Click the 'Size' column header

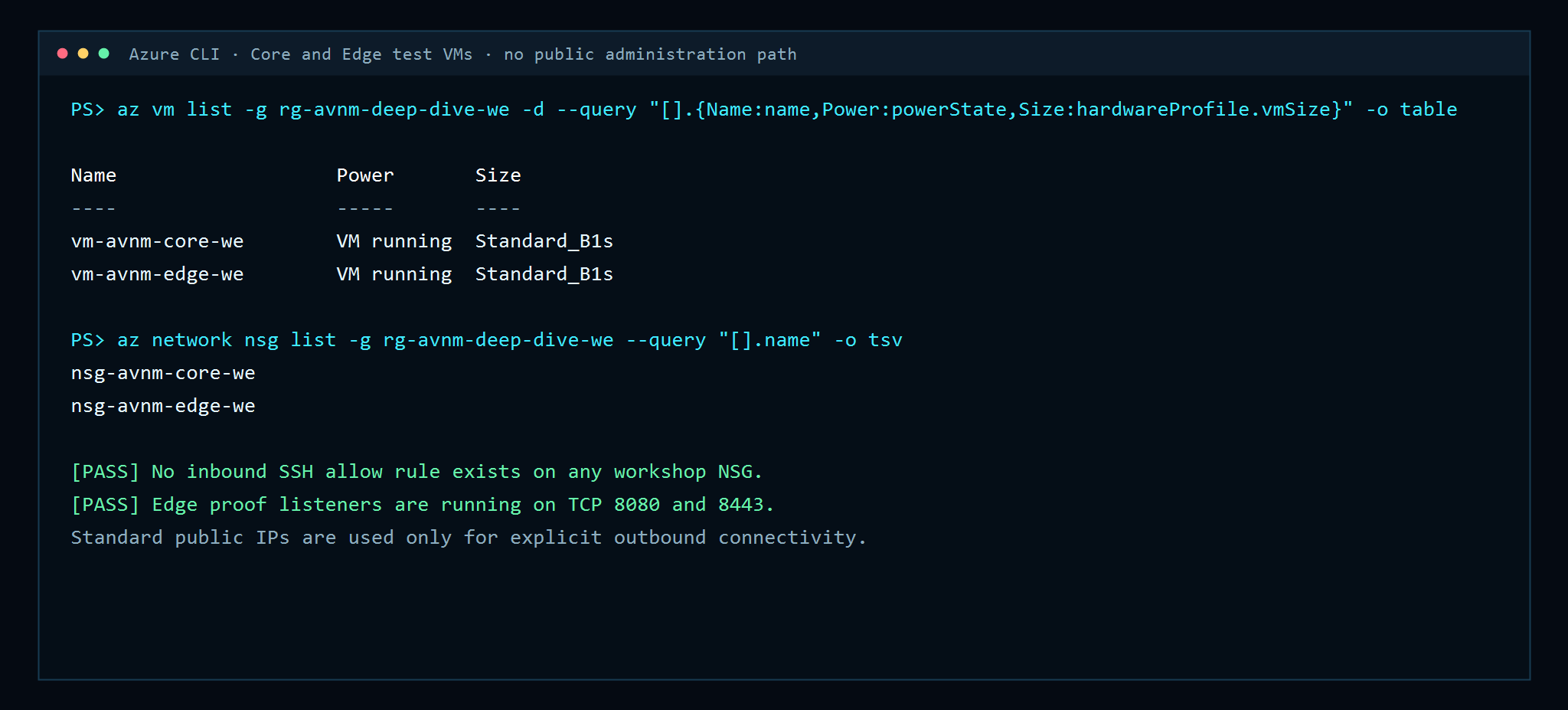tap(498, 175)
